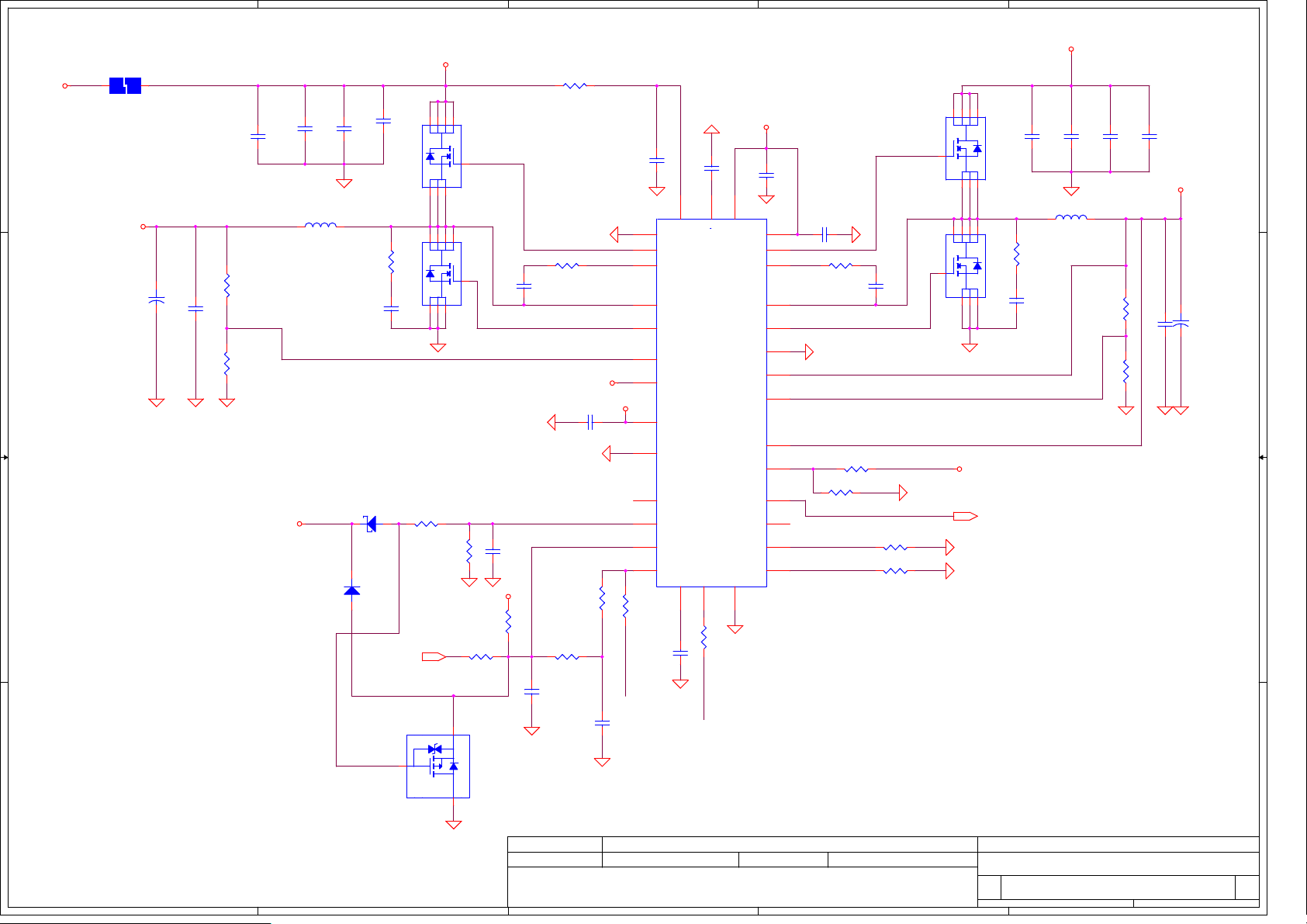Viewport: 1307px width, 924px height.
Task: Click the terminal circle left of the Schottky diode
Action: (299, 524)
